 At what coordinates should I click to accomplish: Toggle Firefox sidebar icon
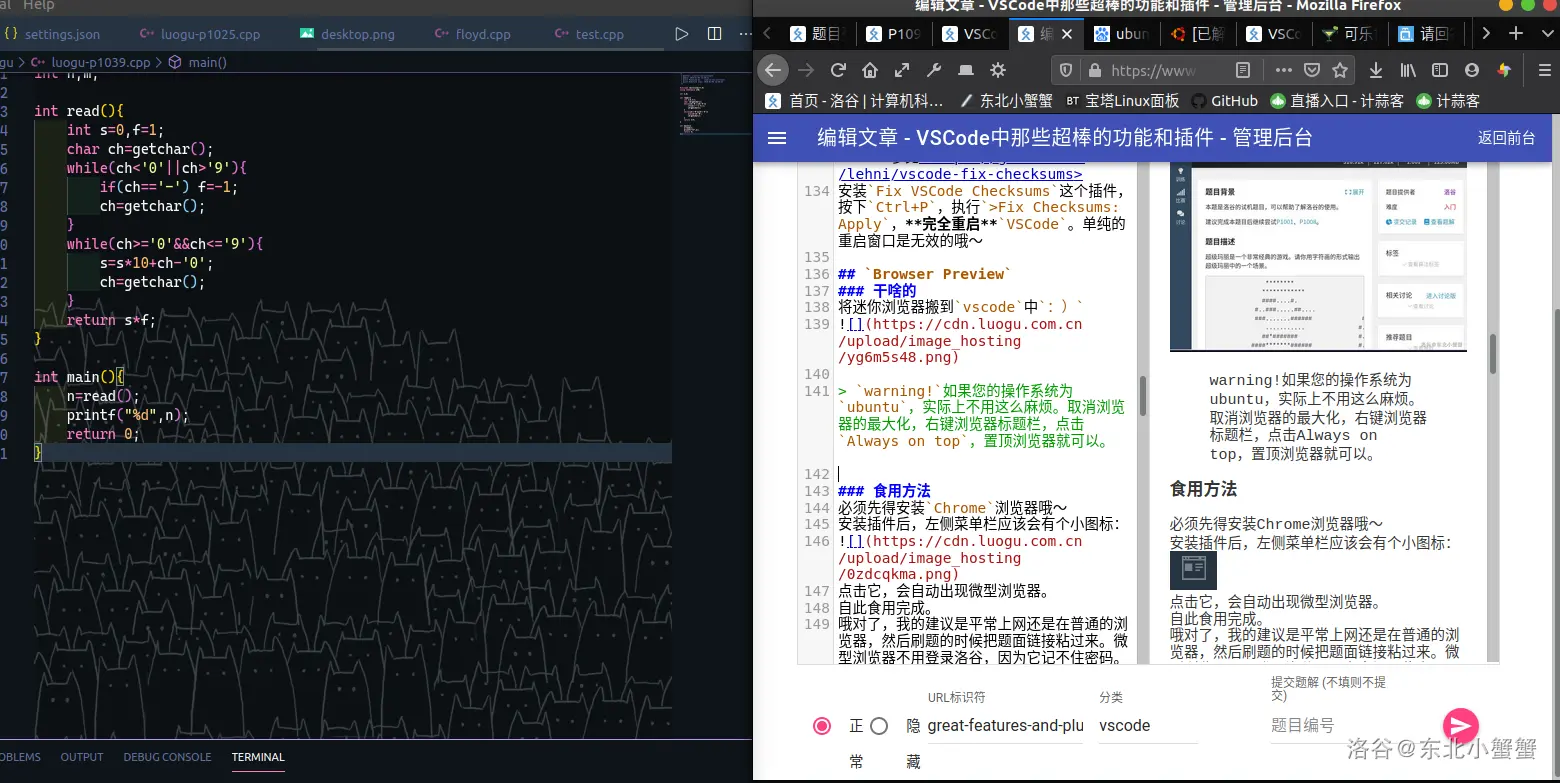pyautogui.click(x=1440, y=70)
